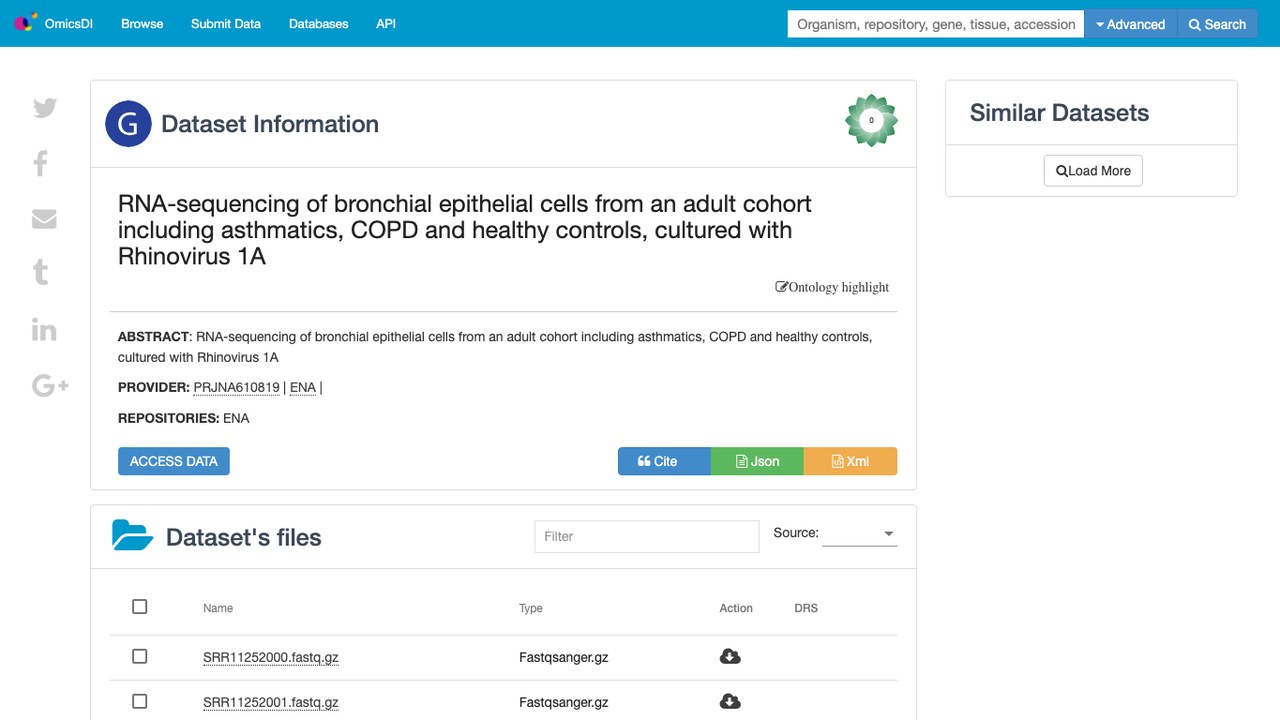Image resolution: width=1280 pixels, height=720 pixels.
Task: Open the Source dropdown
Action: (x=859, y=534)
